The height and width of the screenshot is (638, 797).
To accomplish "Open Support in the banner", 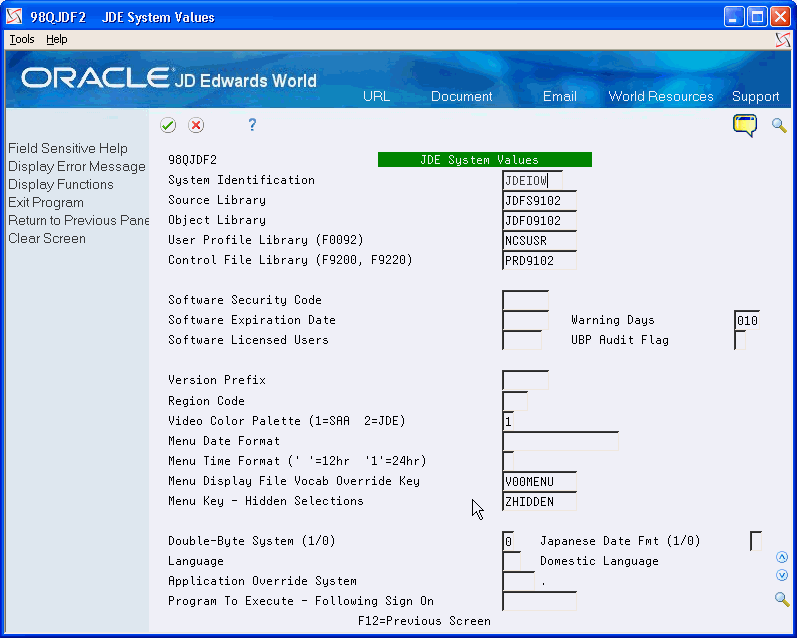I will pos(755,97).
